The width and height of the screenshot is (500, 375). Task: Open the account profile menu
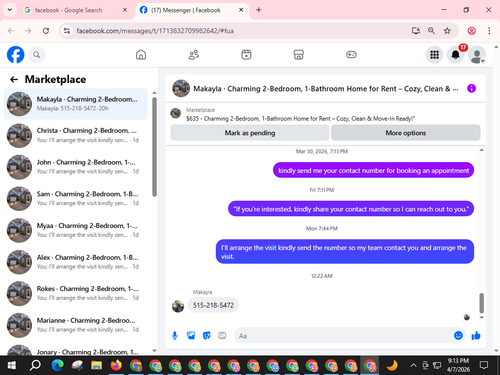(477, 55)
